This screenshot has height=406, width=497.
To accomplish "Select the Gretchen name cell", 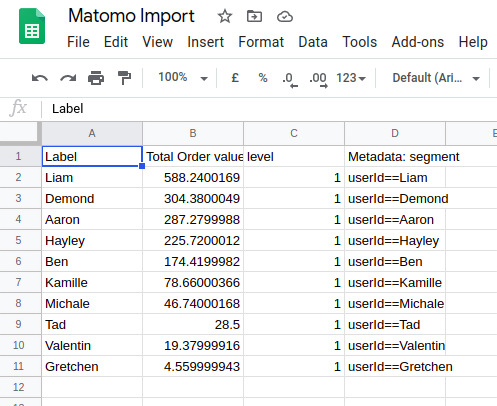I will (92, 366).
